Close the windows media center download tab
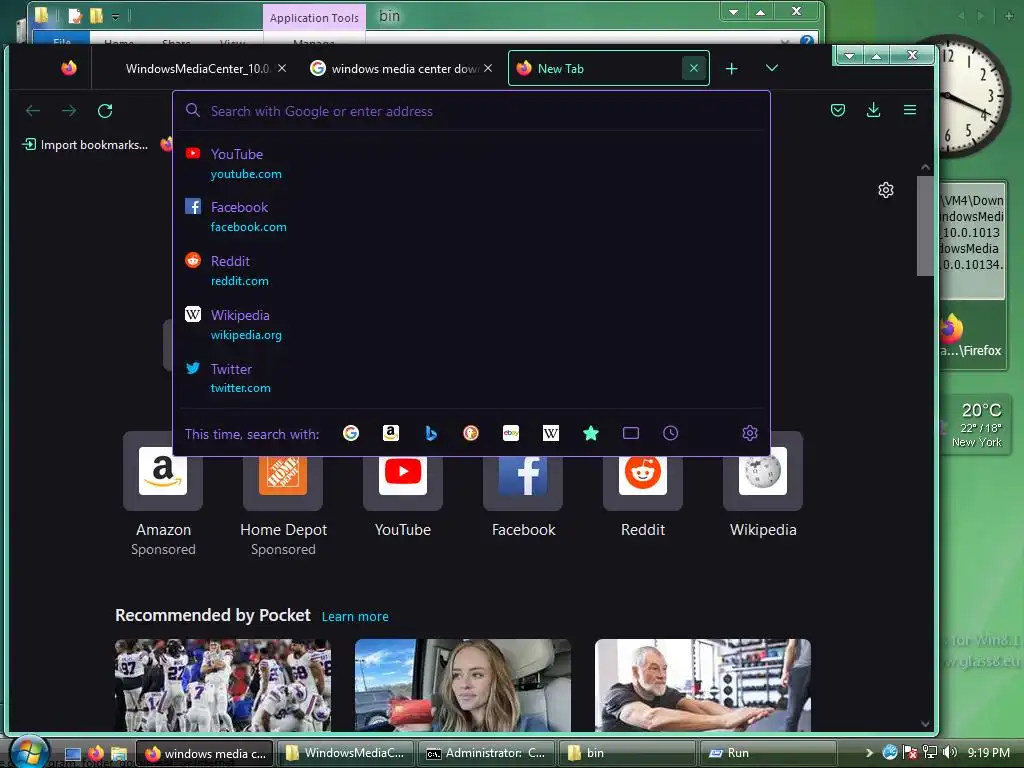 coord(488,68)
